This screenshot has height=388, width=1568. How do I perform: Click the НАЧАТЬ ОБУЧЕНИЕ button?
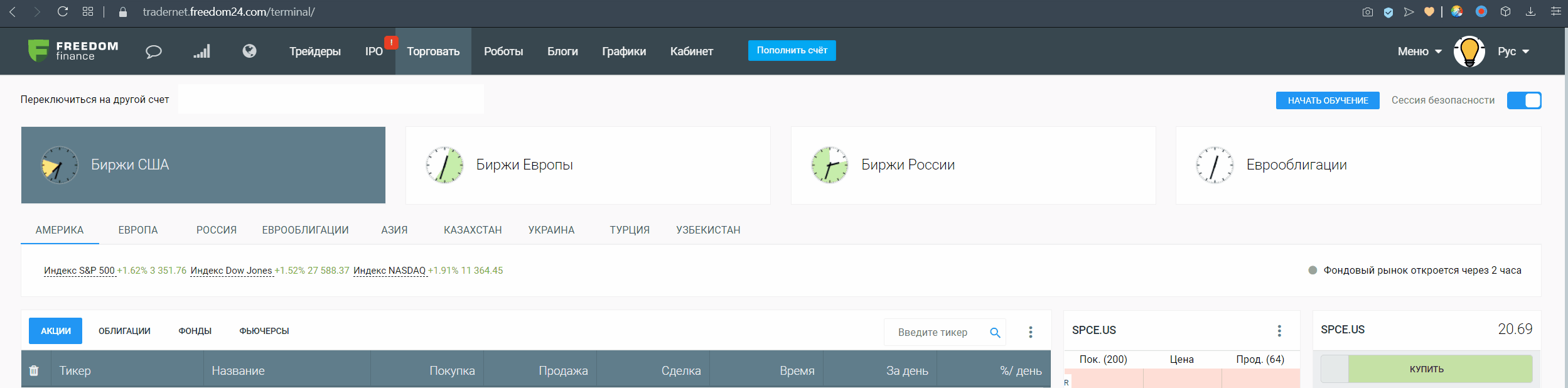(x=1328, y=100)
